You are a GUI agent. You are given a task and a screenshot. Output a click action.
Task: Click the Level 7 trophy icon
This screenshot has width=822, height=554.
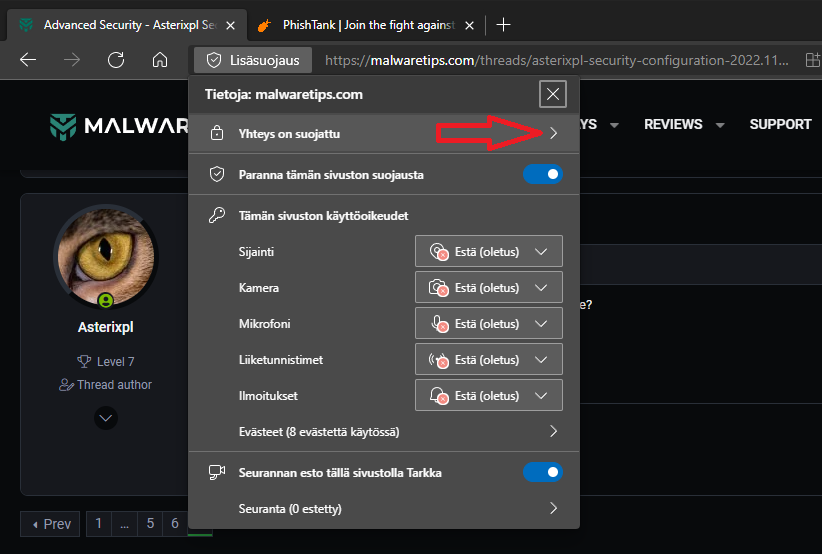[x=84, y=362]
